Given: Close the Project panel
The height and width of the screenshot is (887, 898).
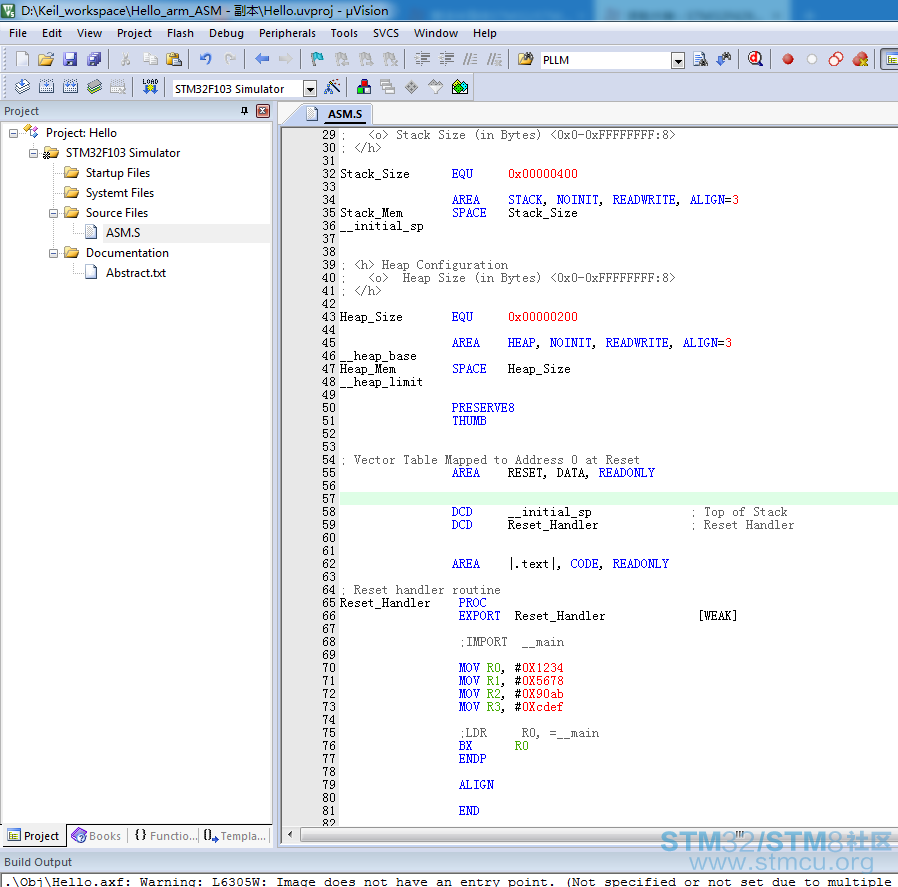Looking at the screenshot, I should [x=263, y=111].
